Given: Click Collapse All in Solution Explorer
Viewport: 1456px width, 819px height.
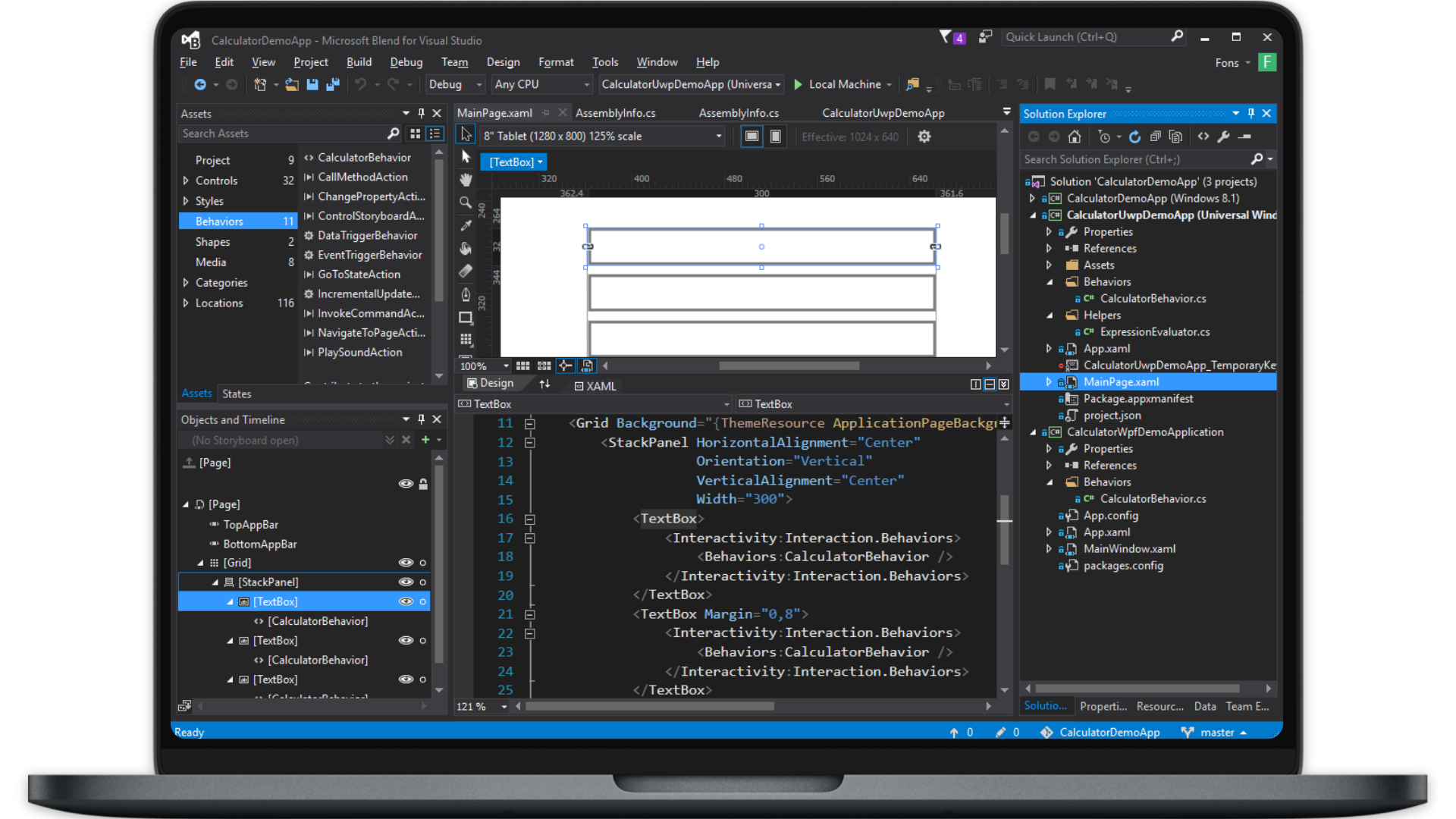Looking at the screenshot, I should click(x=1155, y=136).
